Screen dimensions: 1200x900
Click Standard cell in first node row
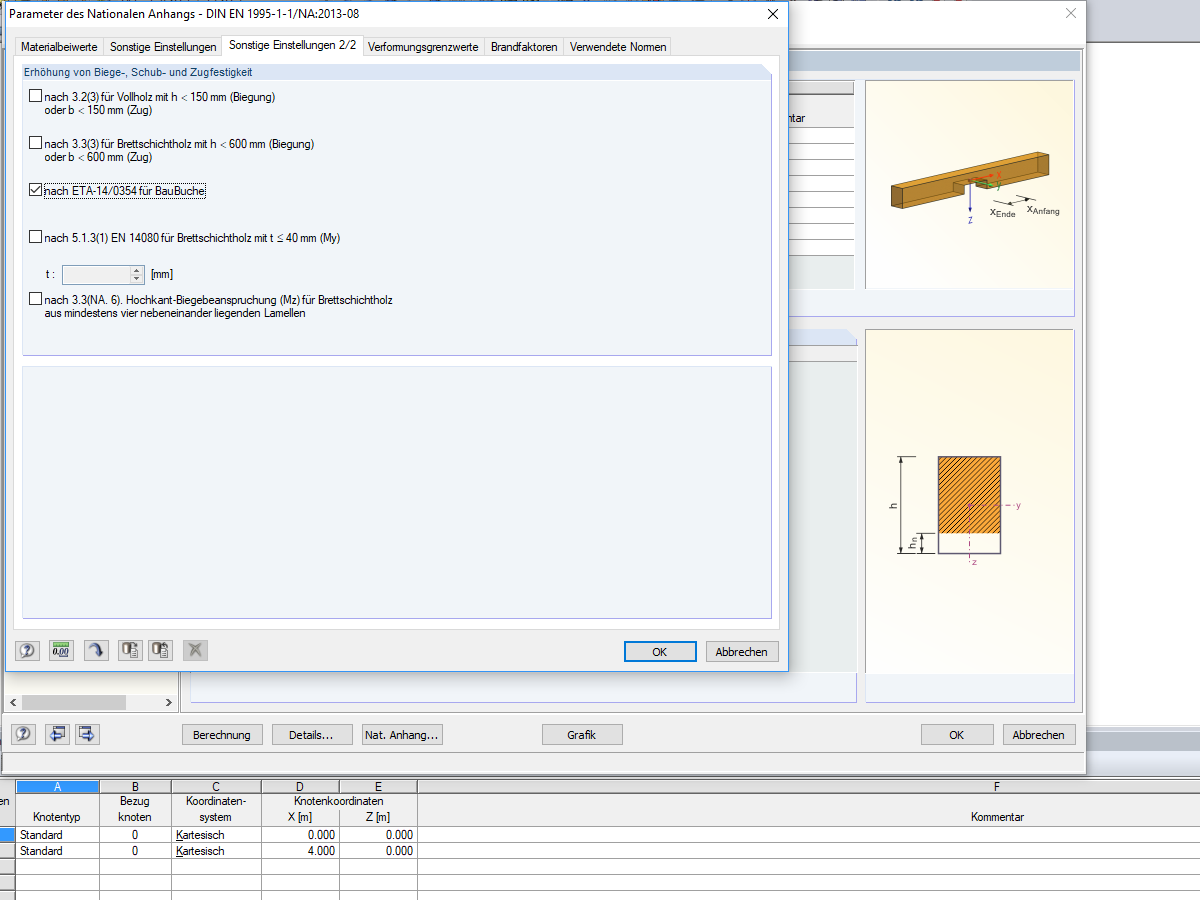pyautogui.click(x=58, y=835)
